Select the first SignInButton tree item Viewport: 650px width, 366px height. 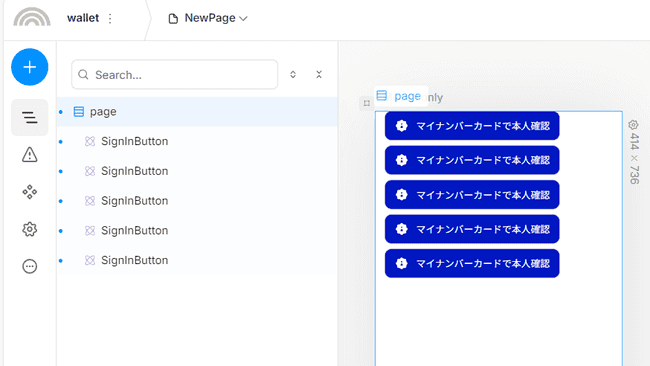pos(197,141)
